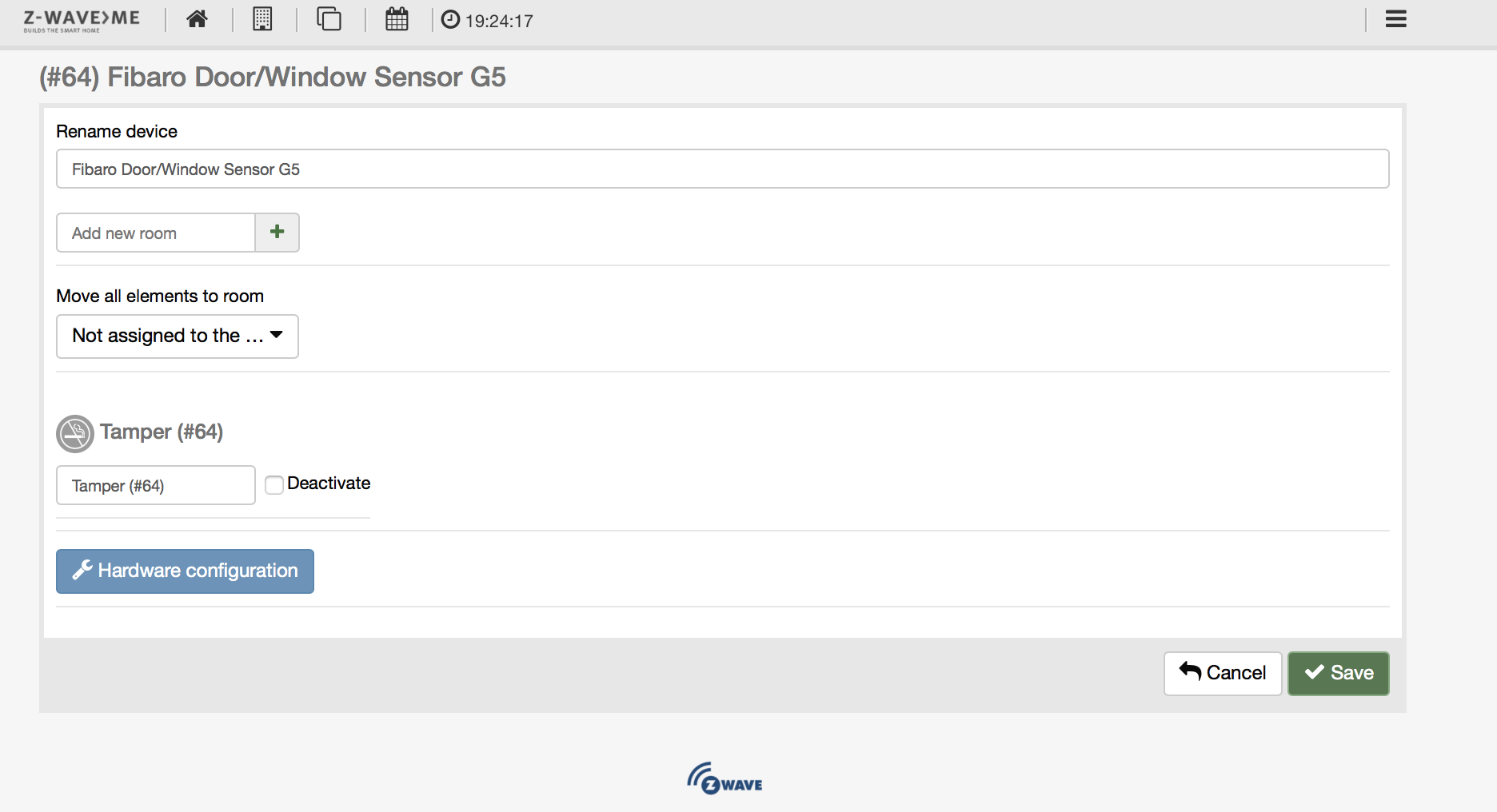Click the green plus add-room button
This screenshot has height=812, width=1497.
(277, 233)
